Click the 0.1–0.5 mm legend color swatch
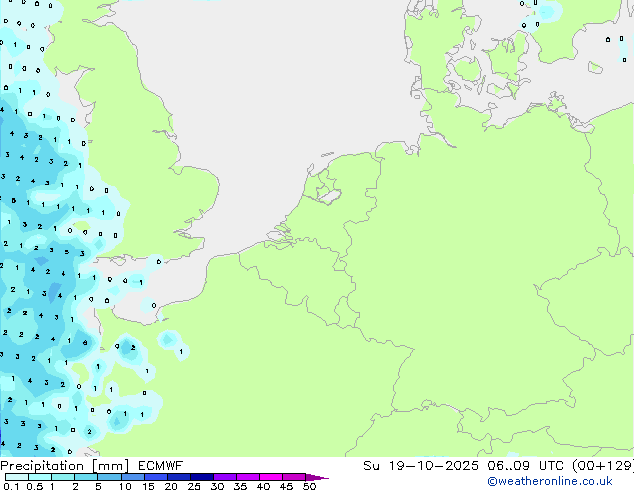634x490 pixels. [17, 477]
